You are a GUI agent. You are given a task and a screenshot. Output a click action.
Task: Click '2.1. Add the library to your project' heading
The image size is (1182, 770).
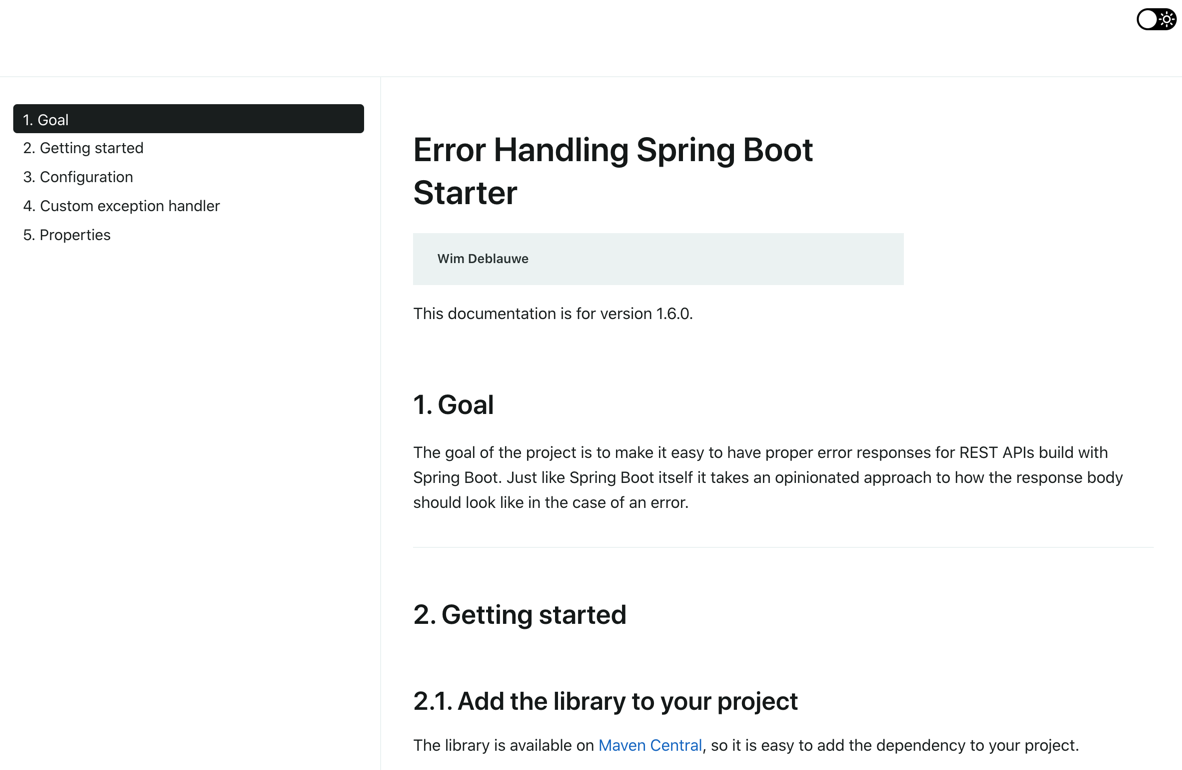pyautogui.click(x=605, y=701)
